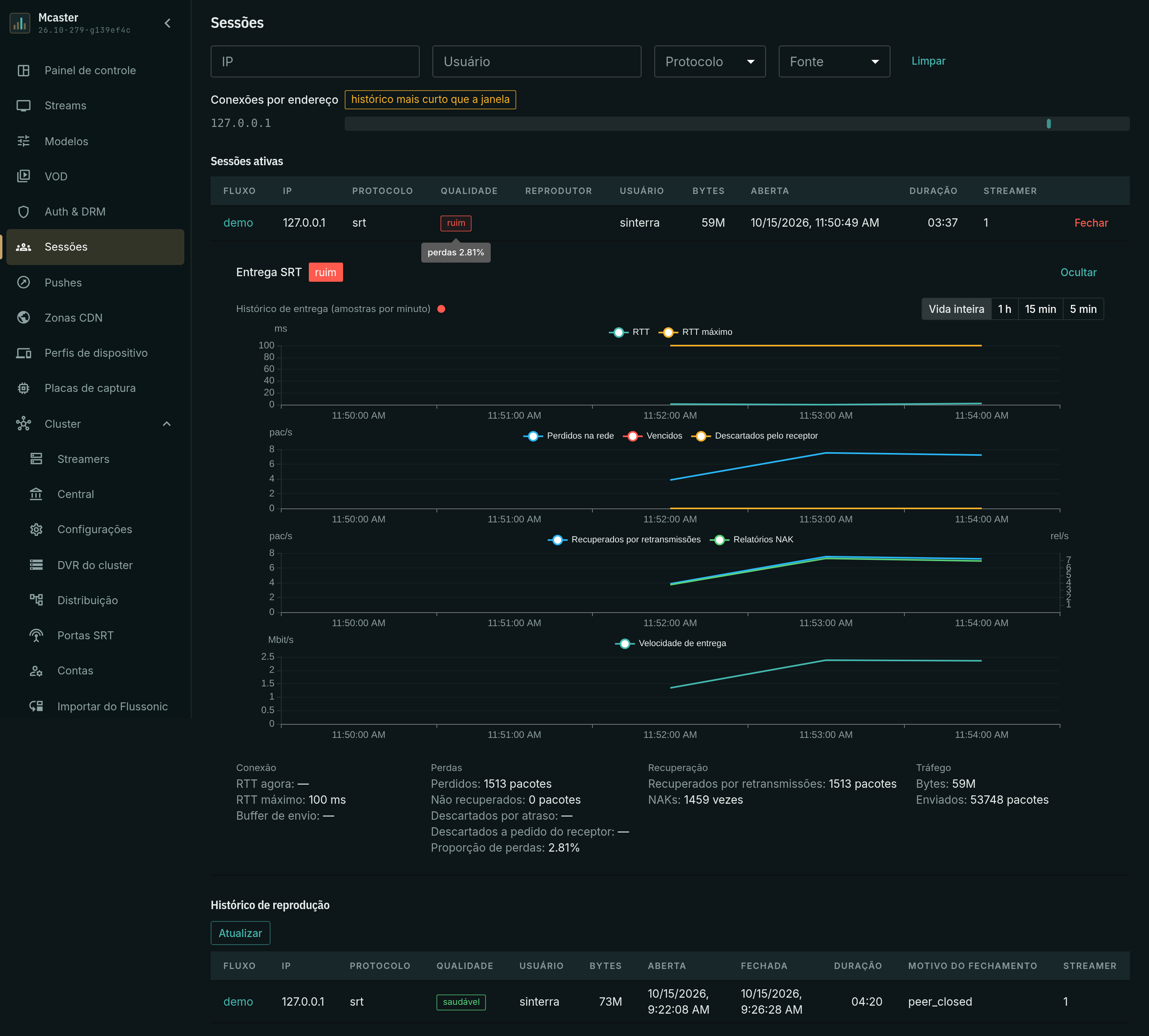The width and height of the screenshot is (1149, 1036).
Task: Collapse the sidebar with the chevron arrow
Action: click(167, 23)
